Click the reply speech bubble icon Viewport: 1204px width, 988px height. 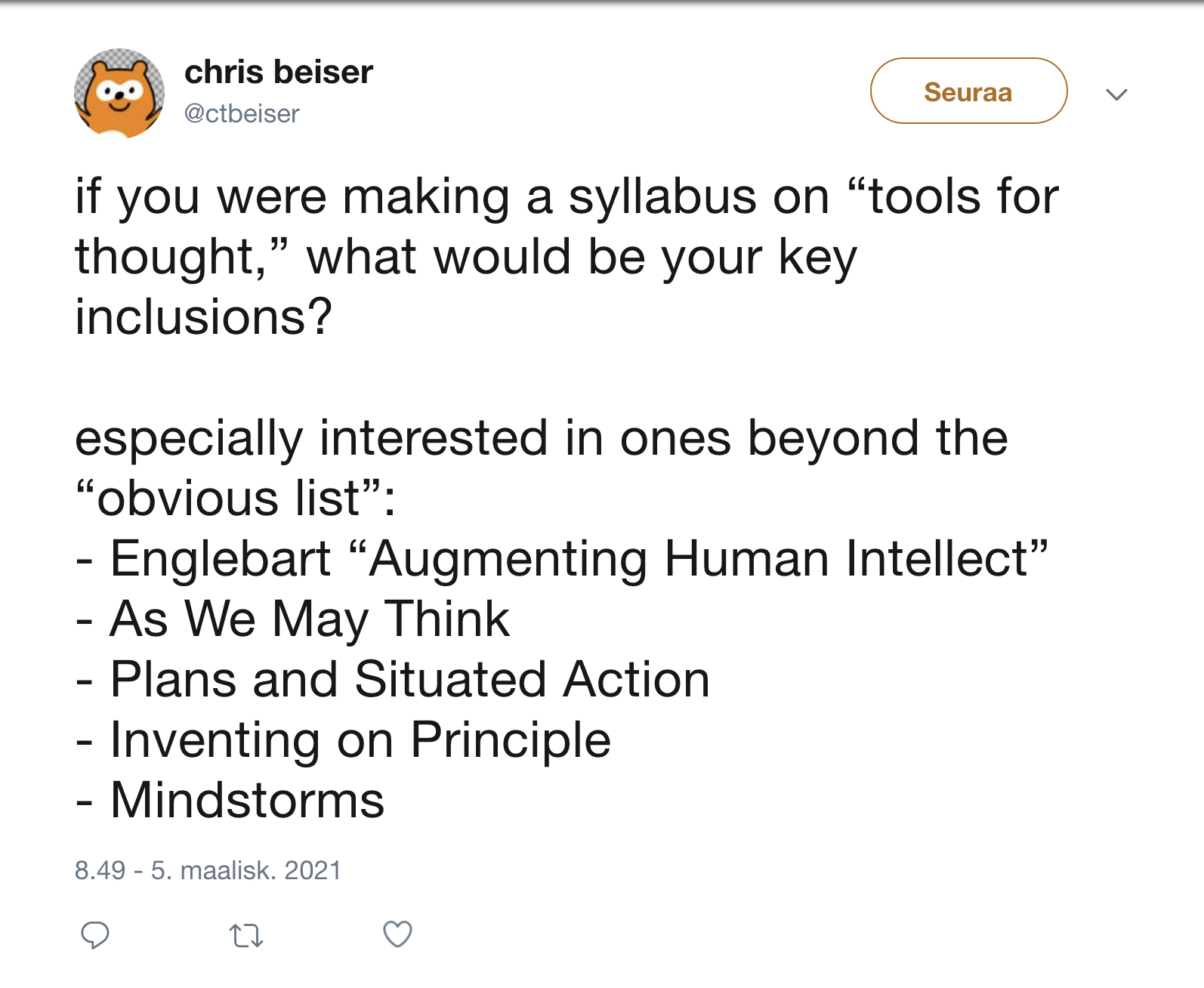[95, 935]
